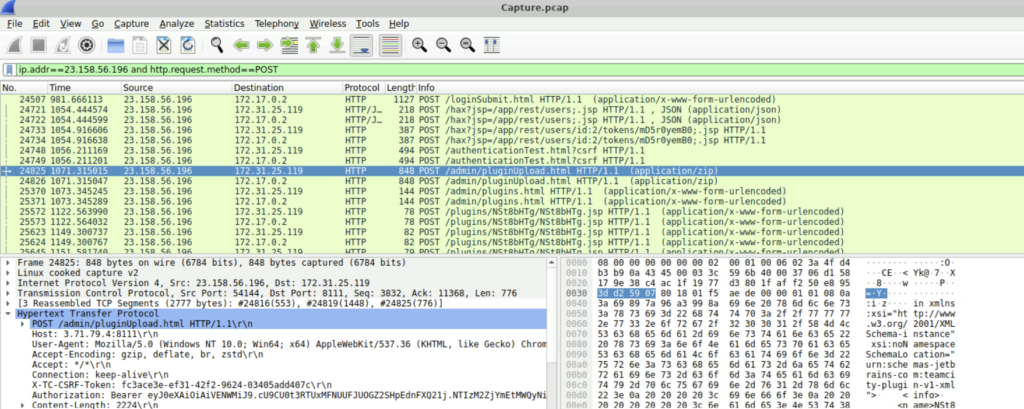Sort packets by the Protocol column header
This screenshot has height=409, width=1024.
[362, 88]
